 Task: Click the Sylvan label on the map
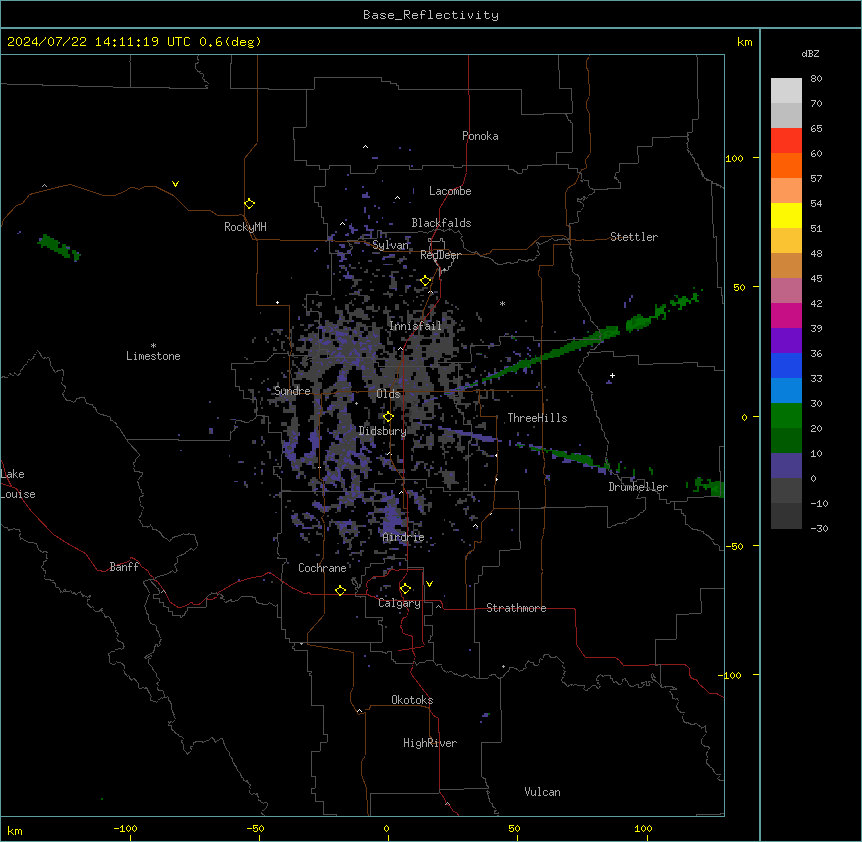coord(390,245)
